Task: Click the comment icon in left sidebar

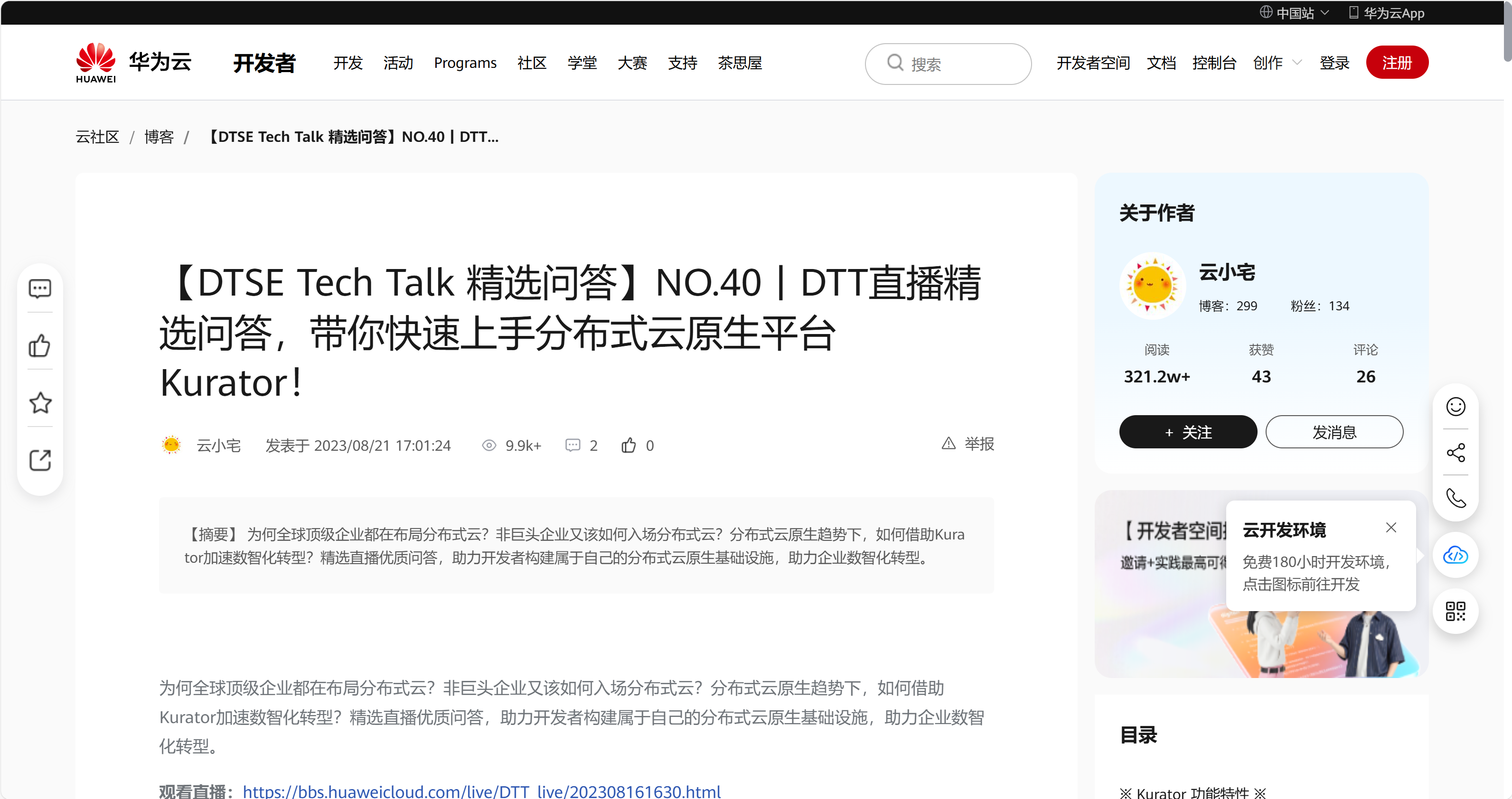Action: point(40,288)
